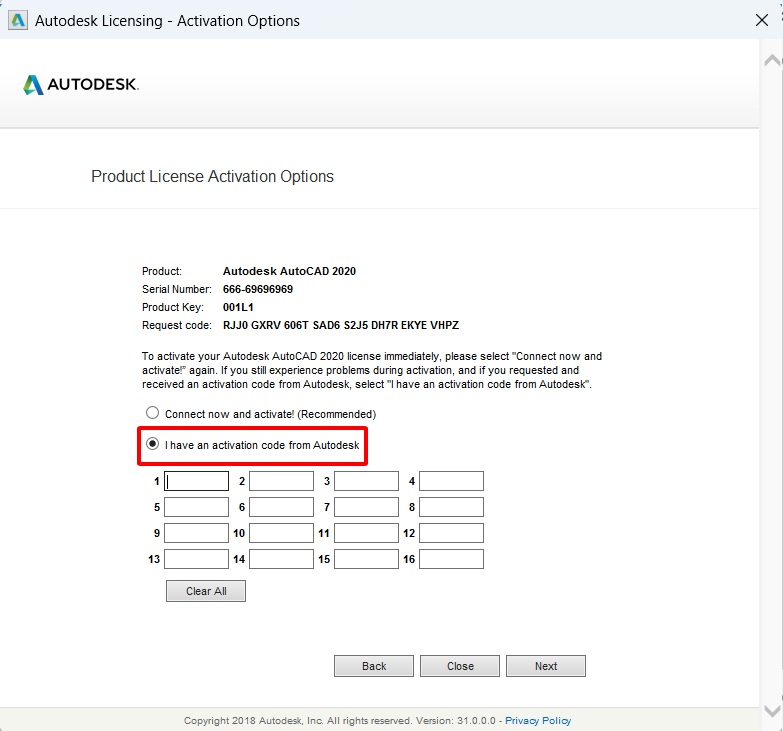Click activation code field 11
Image resolution: width=783 pixels, height=731 pixels.
point(366,533)
